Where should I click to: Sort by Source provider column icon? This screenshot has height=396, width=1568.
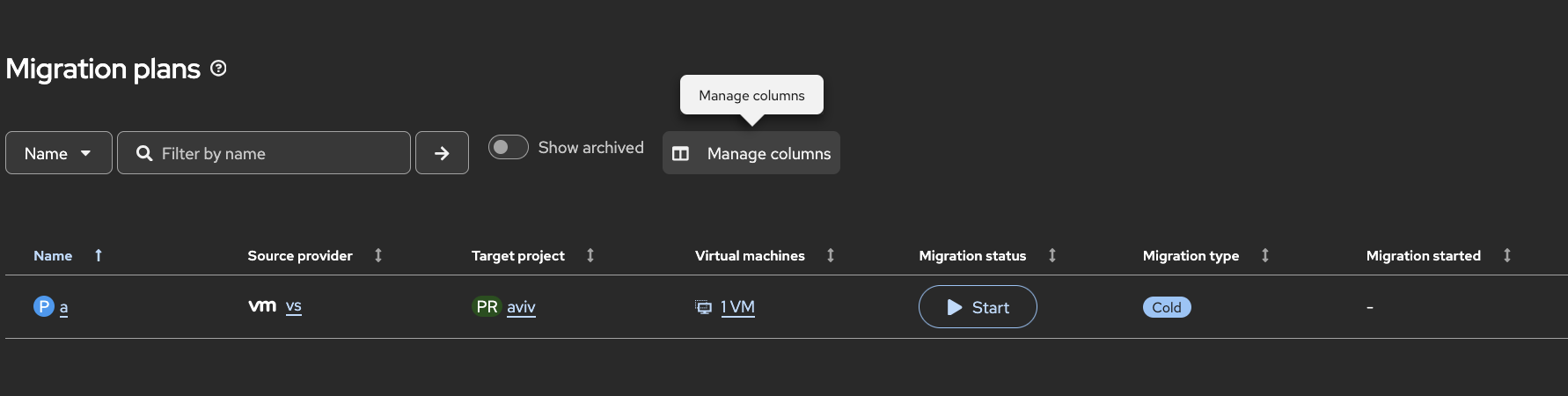tap(378, 255)
